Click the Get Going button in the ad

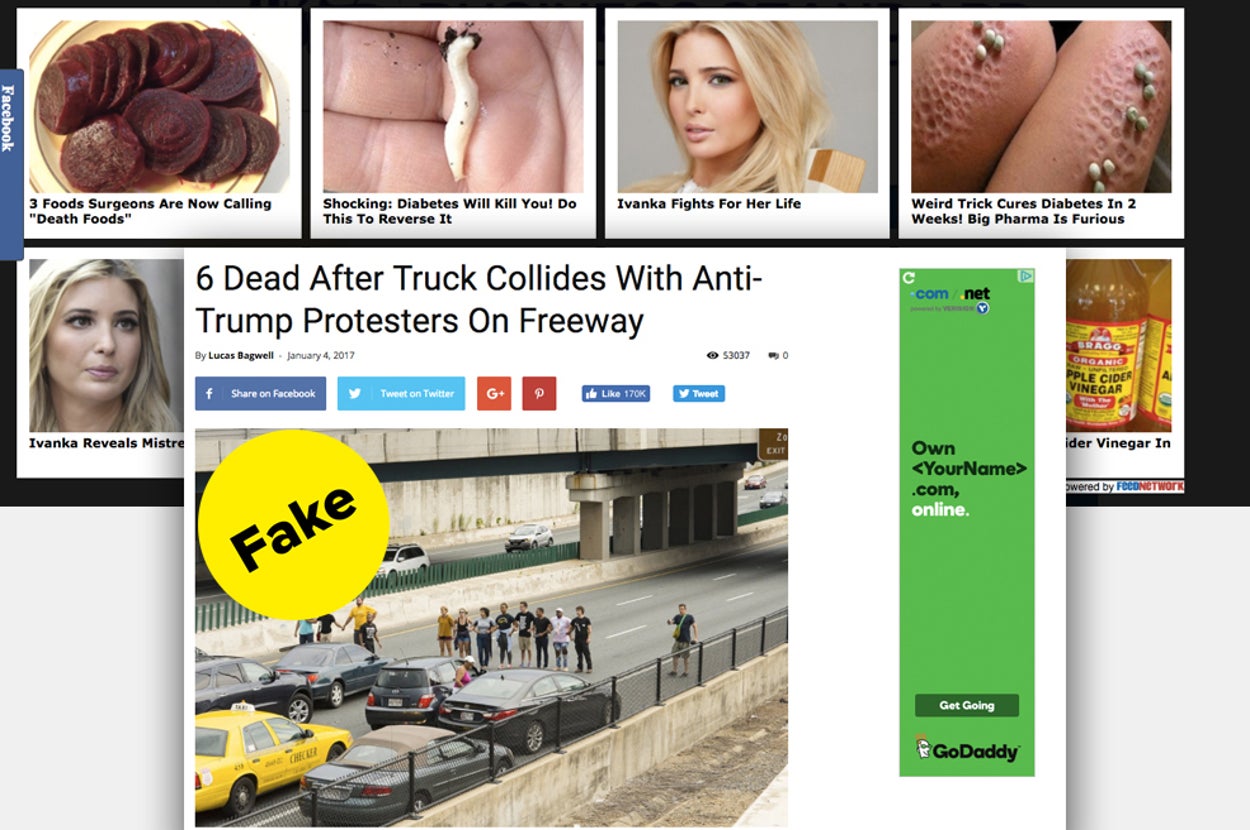[966, 705]
